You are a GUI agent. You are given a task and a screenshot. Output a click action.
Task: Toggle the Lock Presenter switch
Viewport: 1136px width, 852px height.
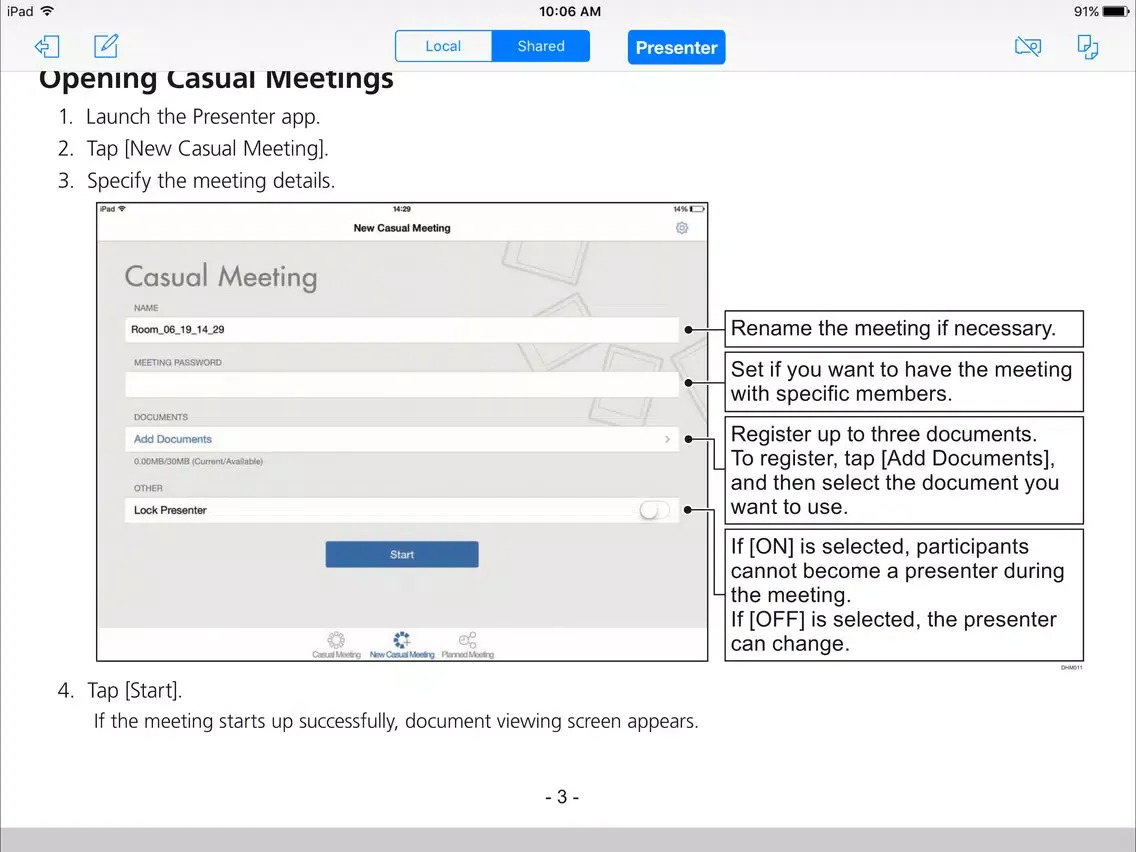(654, 510)
